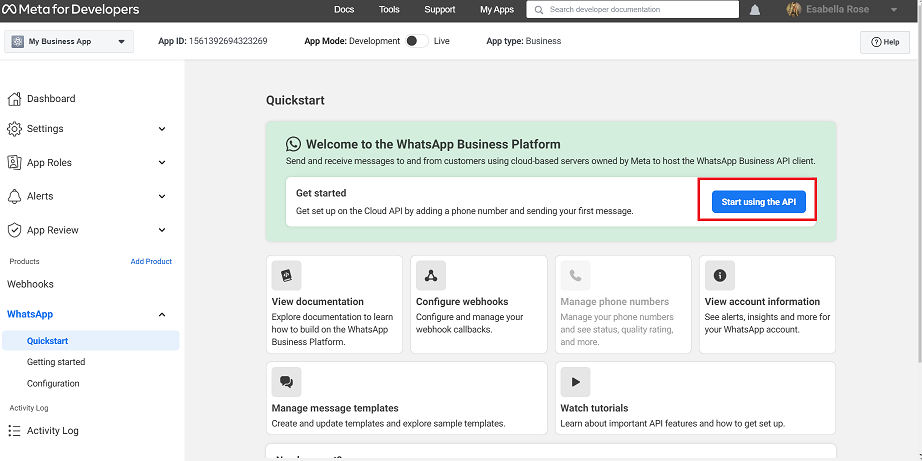This screenshot has width=922, height=461.
Task: Open Webhooks product in sidebar
Action: coord(30,284)
